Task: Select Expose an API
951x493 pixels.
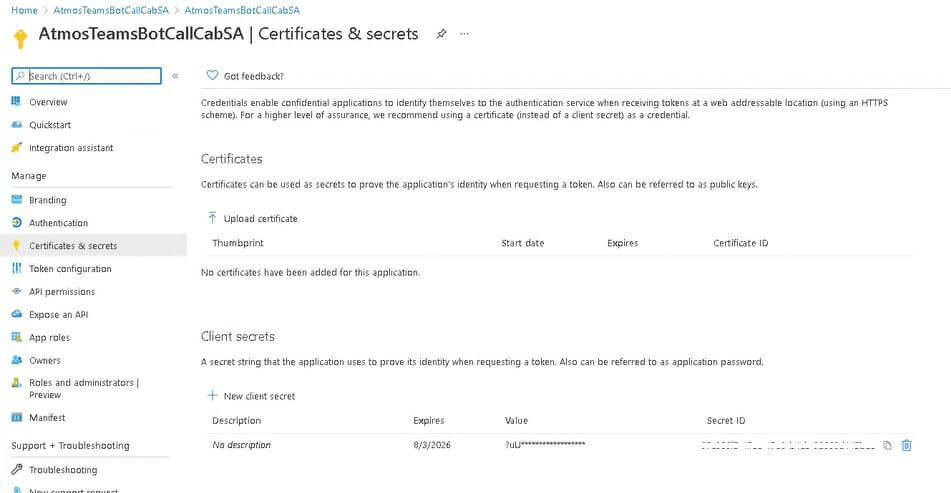Action: click(58, 315)
